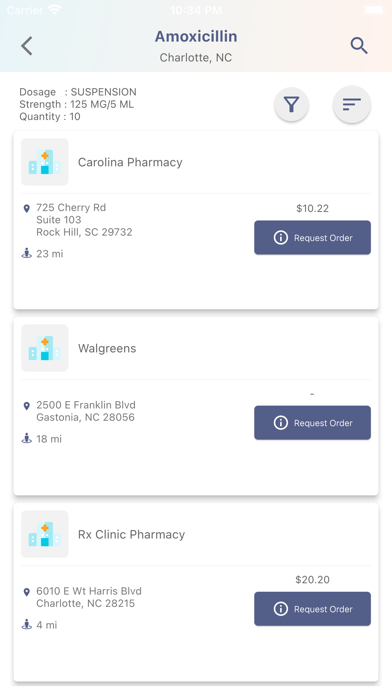
Task: Open search with the magnifier icon
Action: (x=359, y=46)
